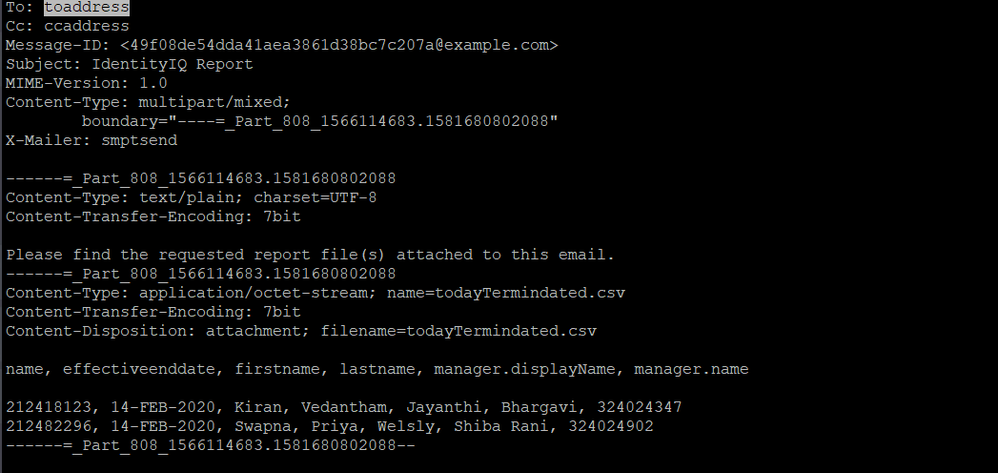Click the effectiveenddate column header
Screen dimensions: 998x473
pyautogui.click(x=138, y=369)
